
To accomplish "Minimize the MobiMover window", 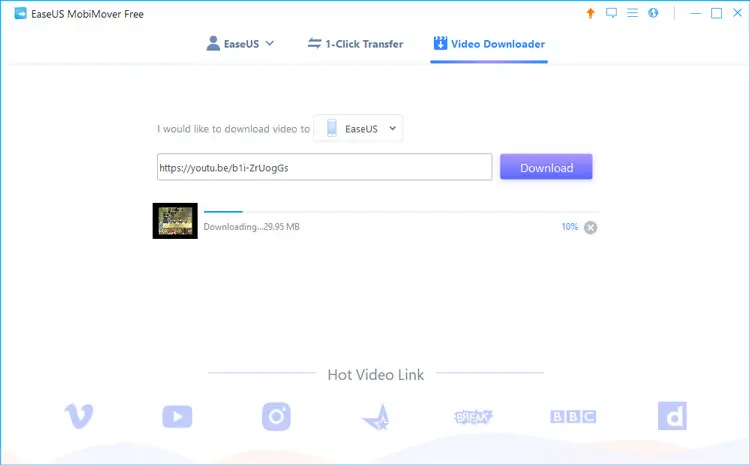I will (695, 13).
